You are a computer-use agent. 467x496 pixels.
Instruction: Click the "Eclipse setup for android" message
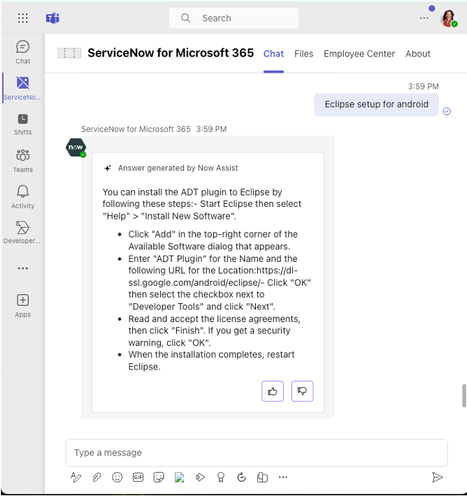click(x=376, y=104)
